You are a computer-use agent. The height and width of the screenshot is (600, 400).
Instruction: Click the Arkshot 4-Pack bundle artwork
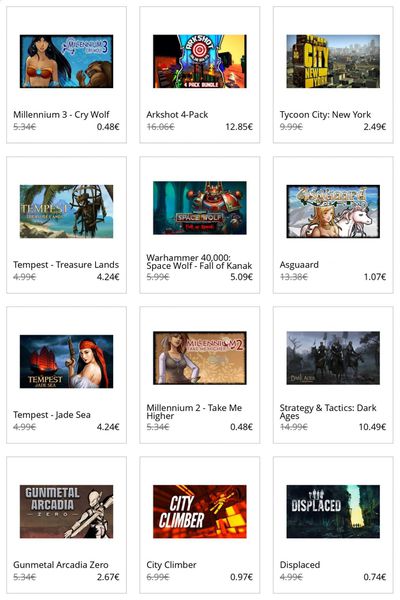[199, 61]
